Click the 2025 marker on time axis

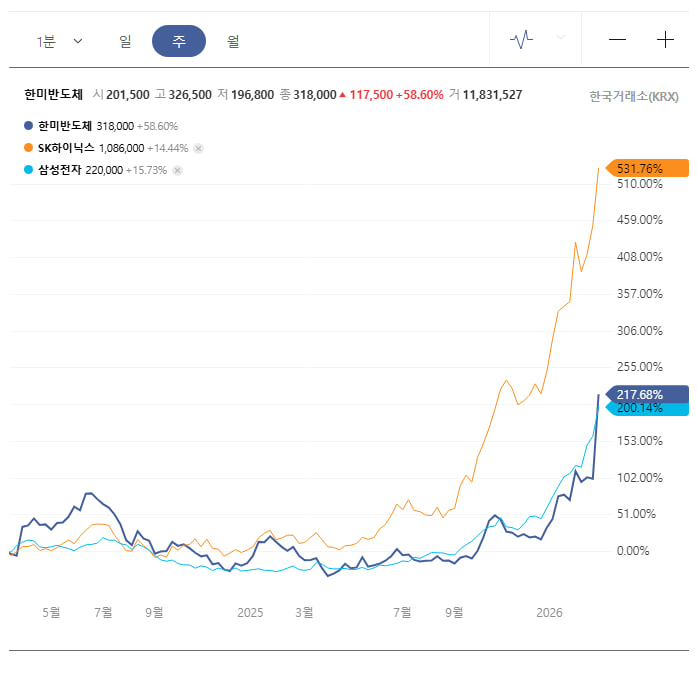(250, 613)
